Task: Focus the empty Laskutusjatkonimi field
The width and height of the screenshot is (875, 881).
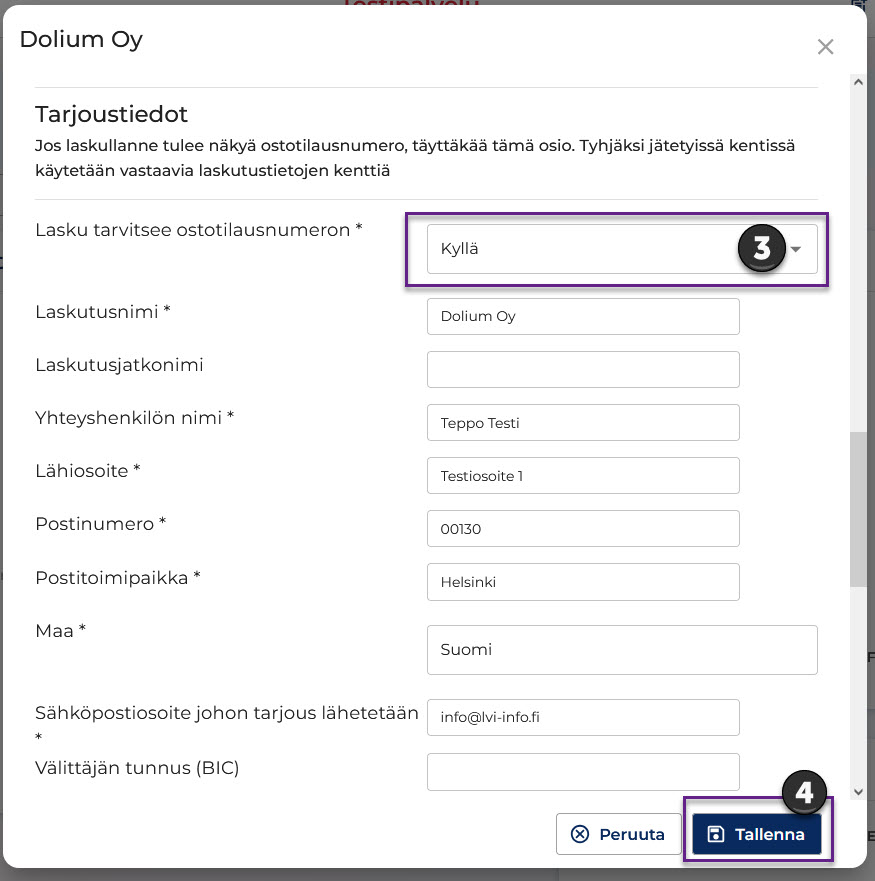Action: (x=583, y=369)
